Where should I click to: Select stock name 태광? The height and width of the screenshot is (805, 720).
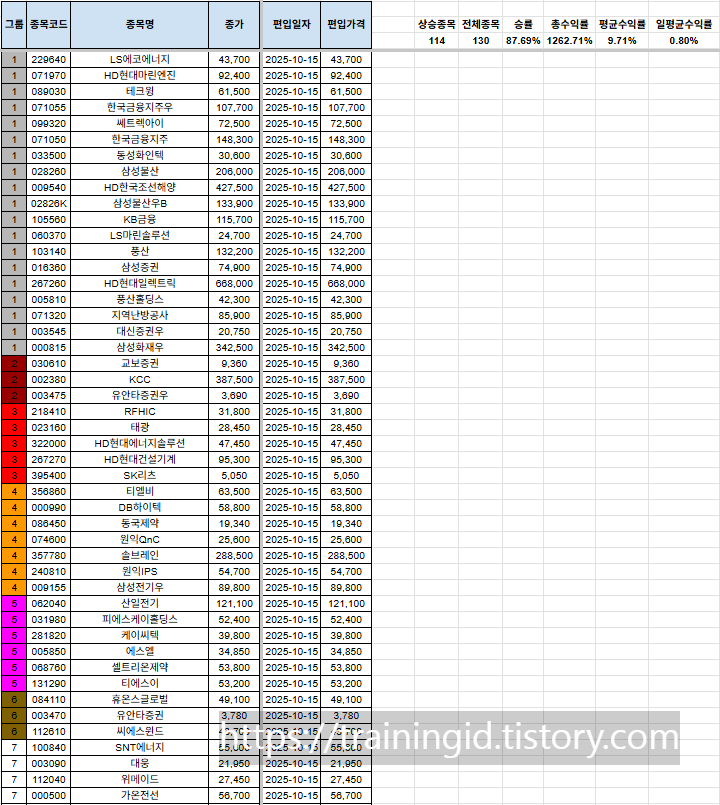click(x=140, y=427)
